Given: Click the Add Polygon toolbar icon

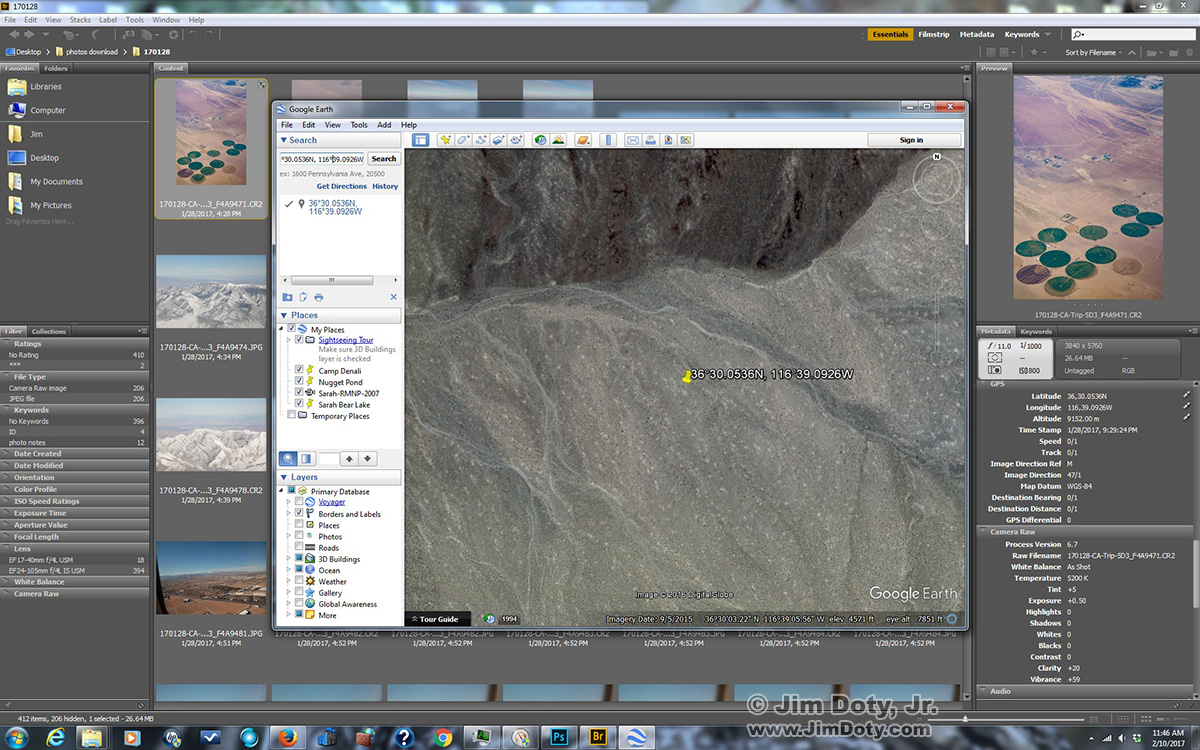Looking at the screenshot, I should coord(463,140).
